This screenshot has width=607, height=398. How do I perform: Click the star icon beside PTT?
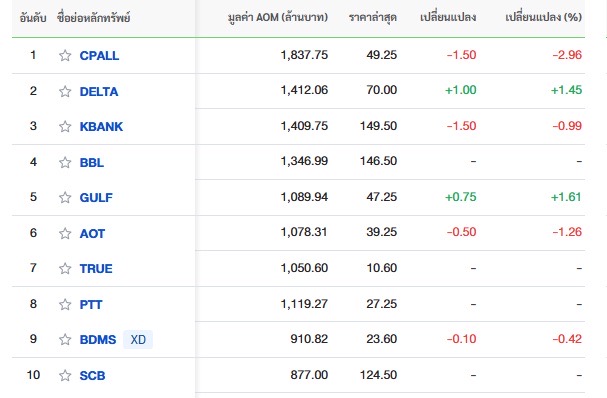pos(65,305)
